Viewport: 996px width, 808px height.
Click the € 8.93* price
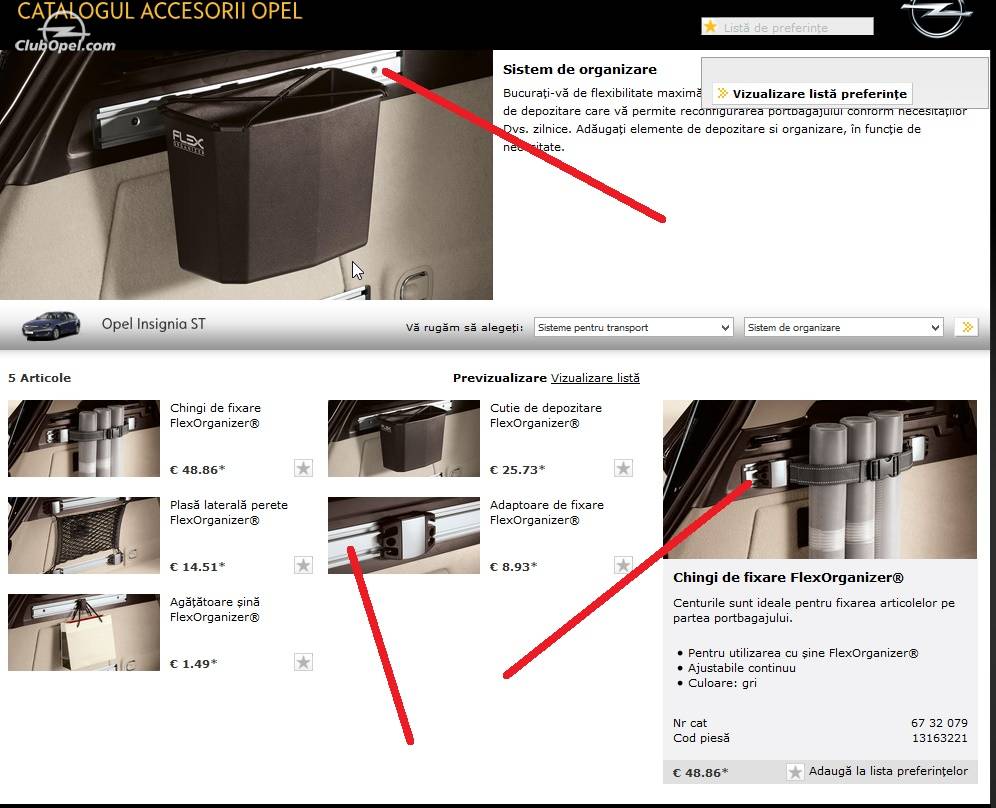coord(513,567)
